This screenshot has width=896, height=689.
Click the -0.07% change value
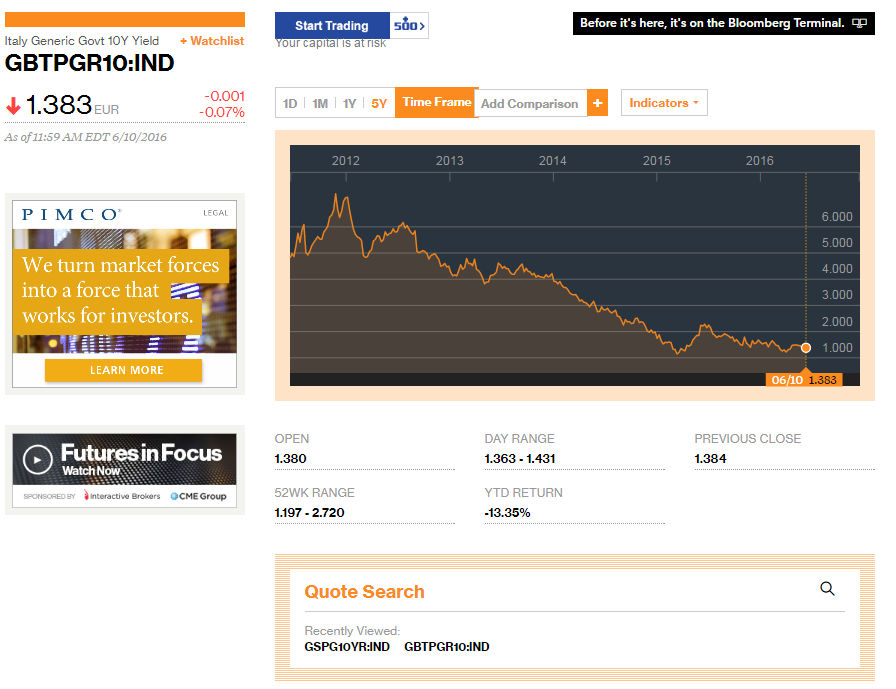click(222, 112)
